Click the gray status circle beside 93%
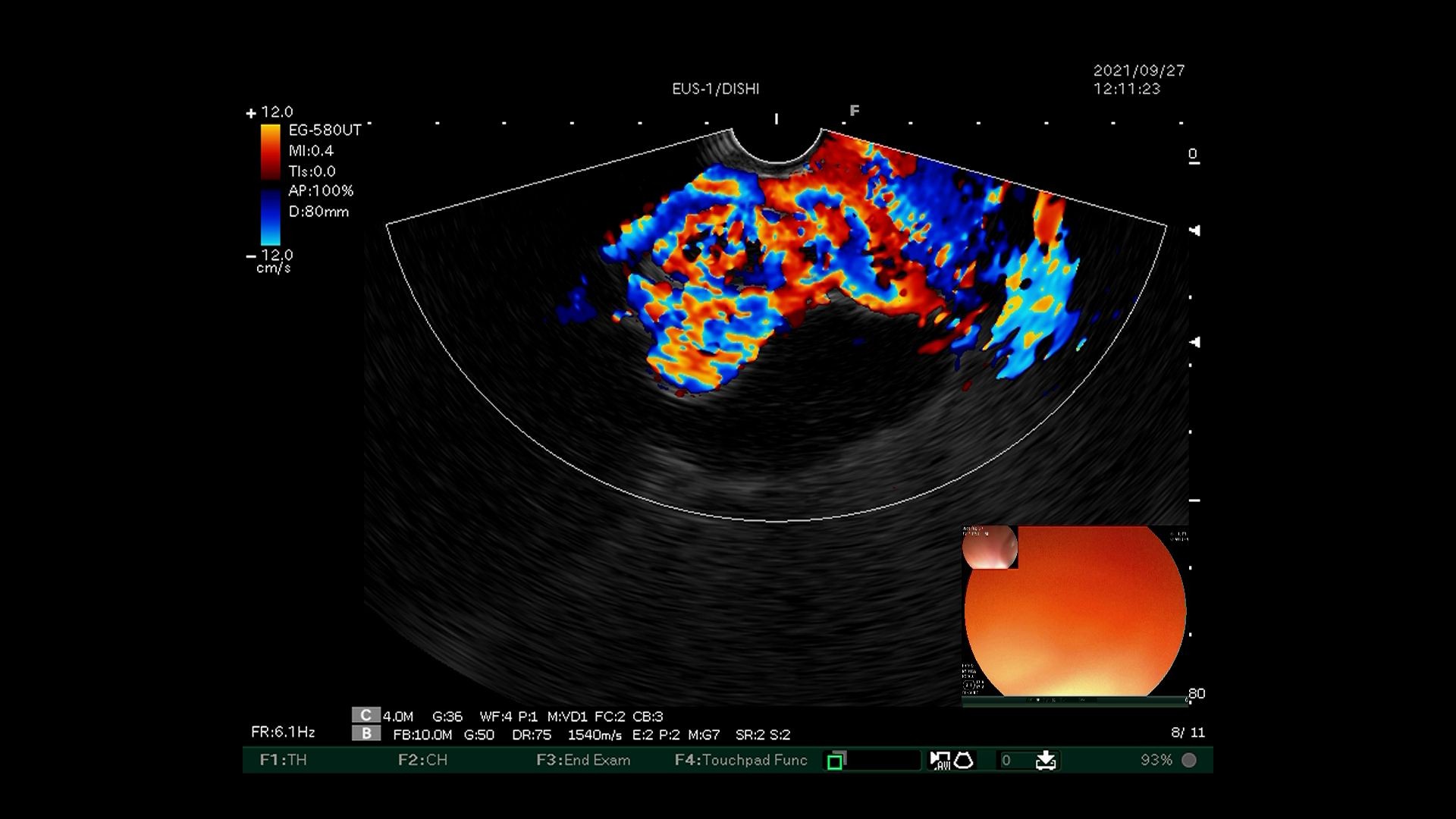This screenshot has height=819, width=1456. pyautogui.click(x=1189, y=760)
